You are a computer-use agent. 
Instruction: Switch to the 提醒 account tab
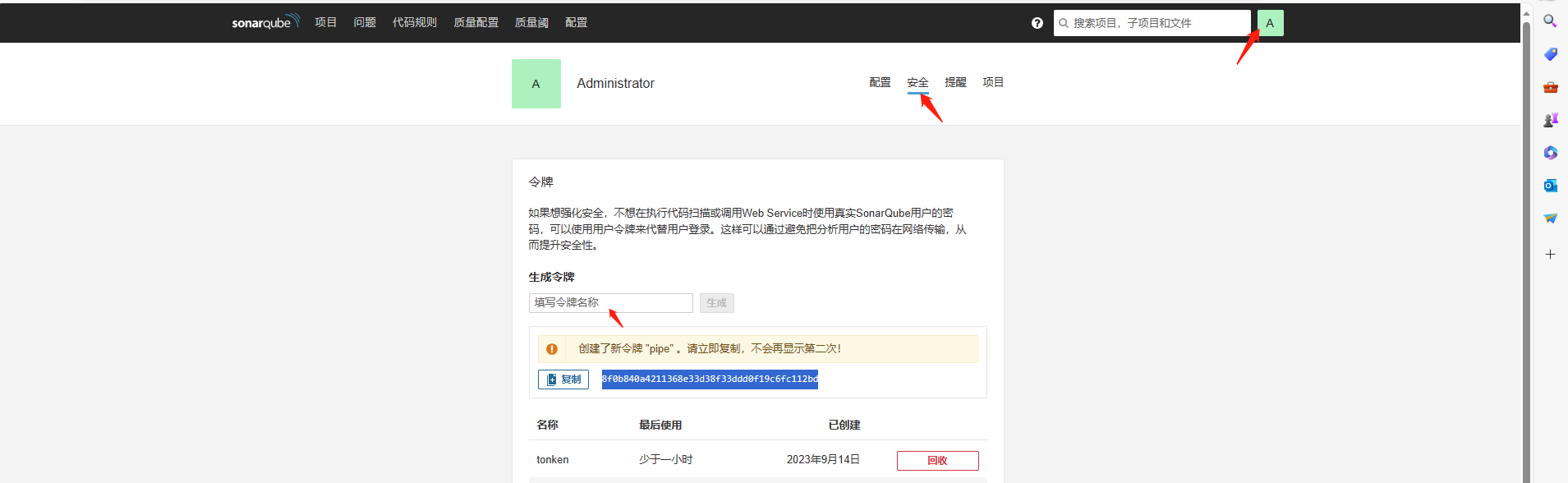[x=955, y=82]
